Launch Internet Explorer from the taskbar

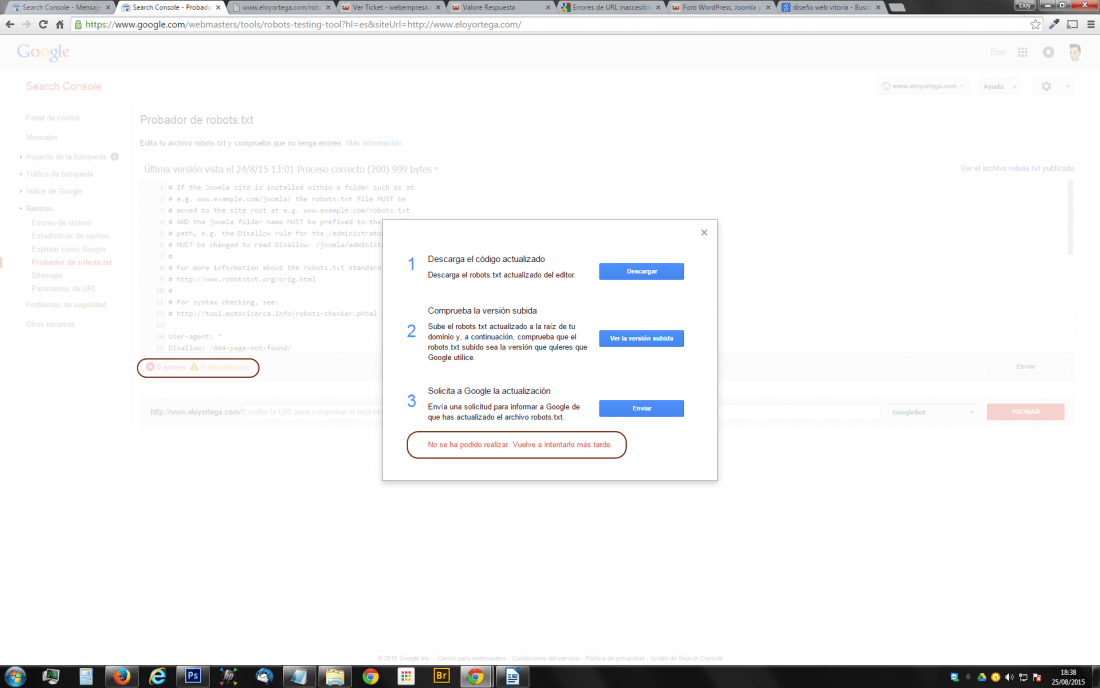coord(157,677)
